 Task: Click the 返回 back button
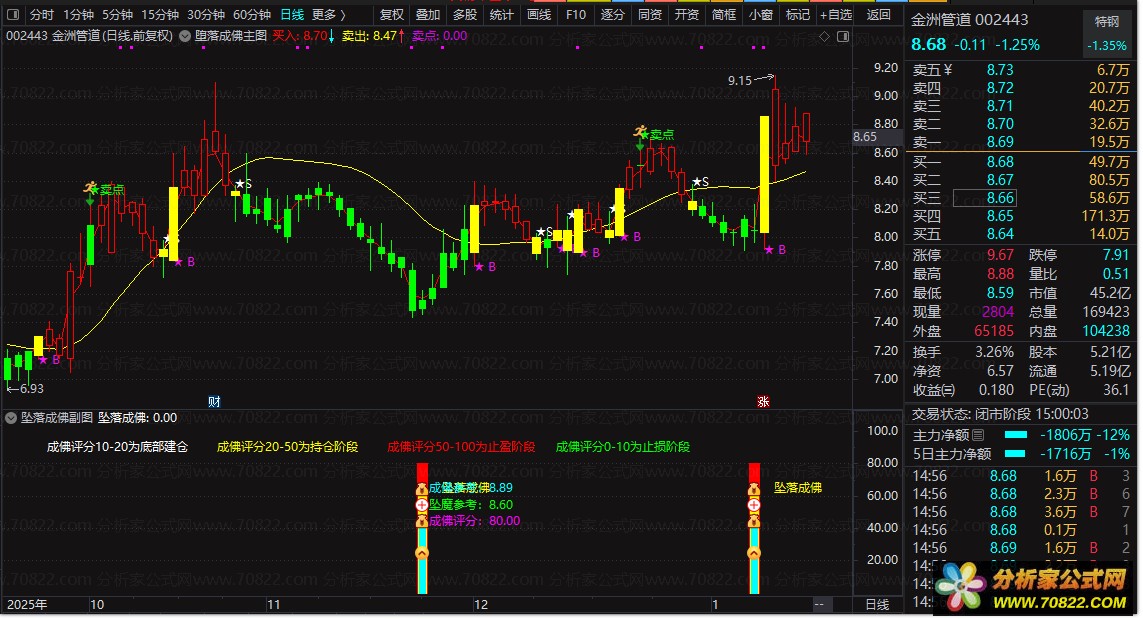[x=878, y=15]
